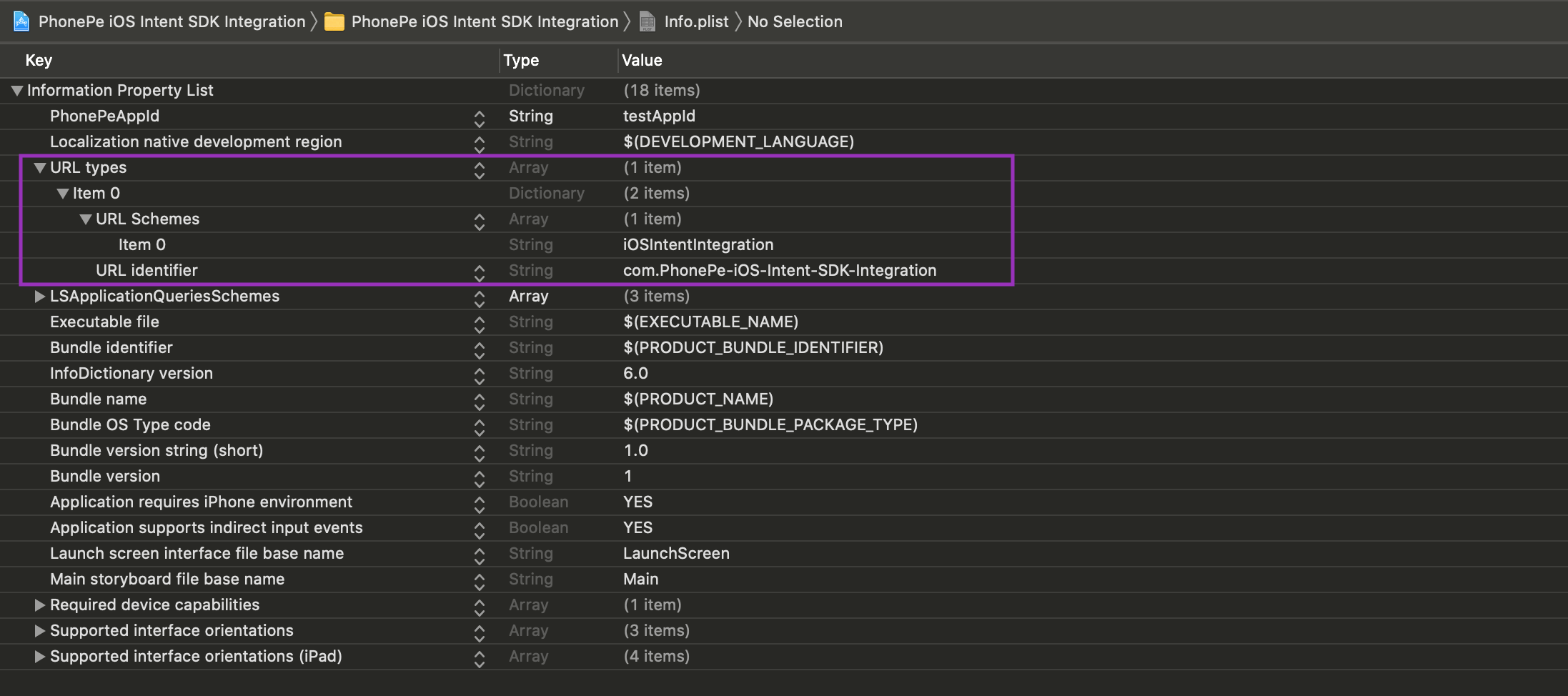Click the Value column header

pos(642,61)
